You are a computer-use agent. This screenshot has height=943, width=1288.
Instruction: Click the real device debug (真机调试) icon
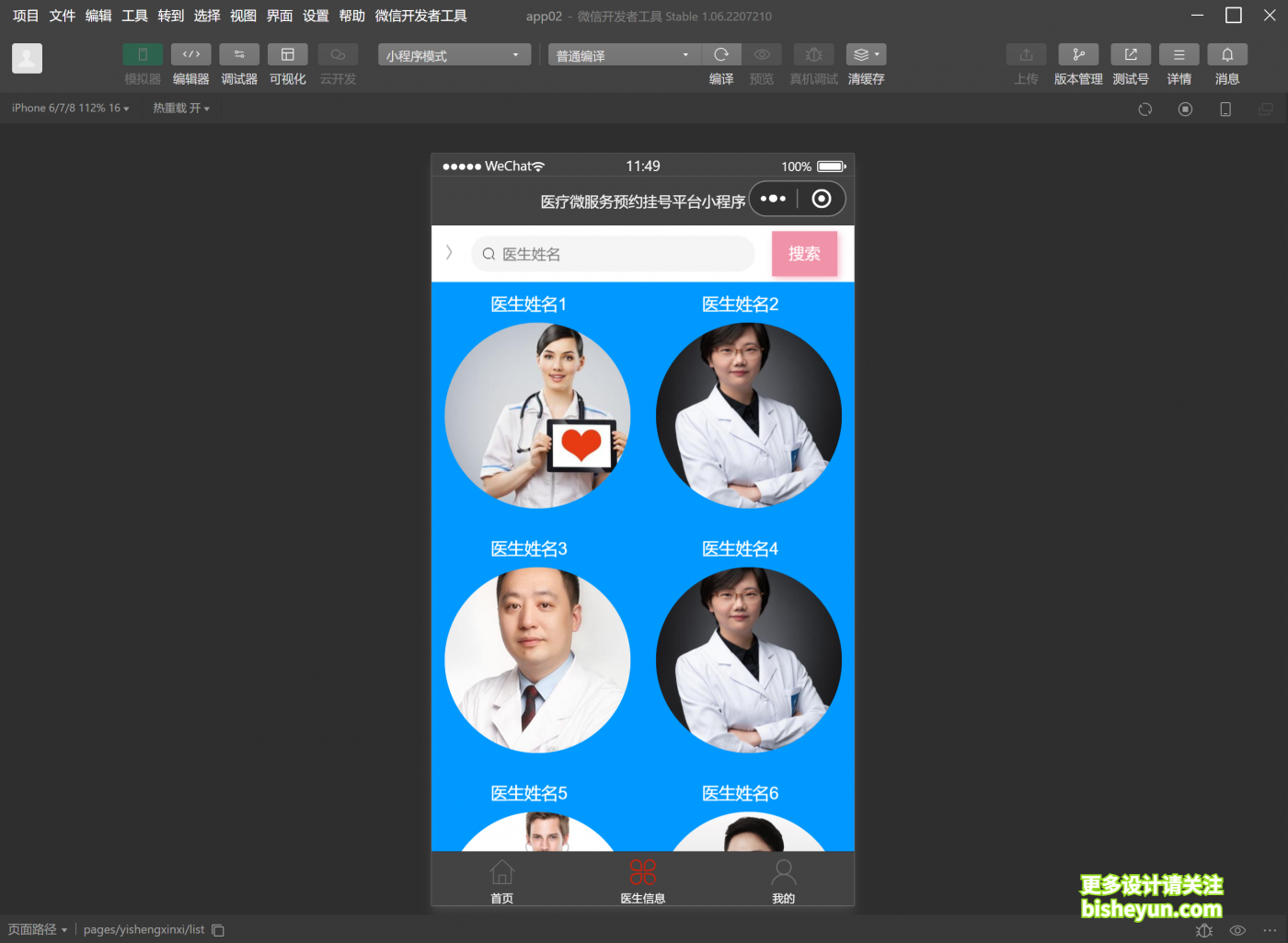tap(813, 54)
